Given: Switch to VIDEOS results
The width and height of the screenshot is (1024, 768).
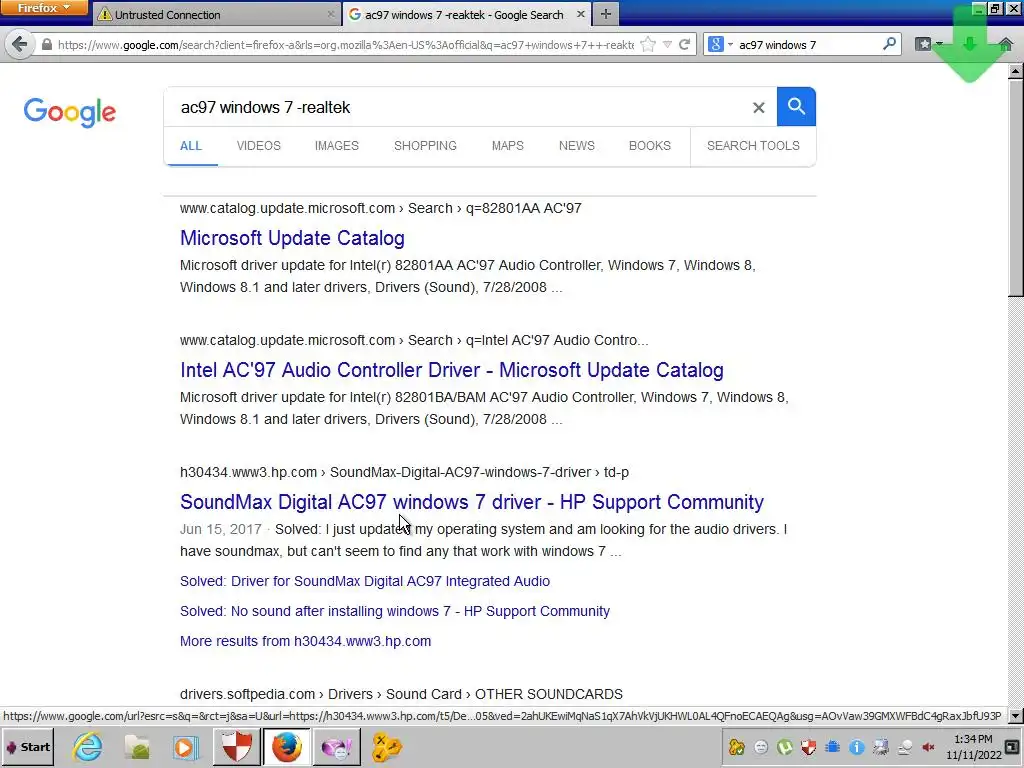Looking at the screenshot, I should point(259,146).
